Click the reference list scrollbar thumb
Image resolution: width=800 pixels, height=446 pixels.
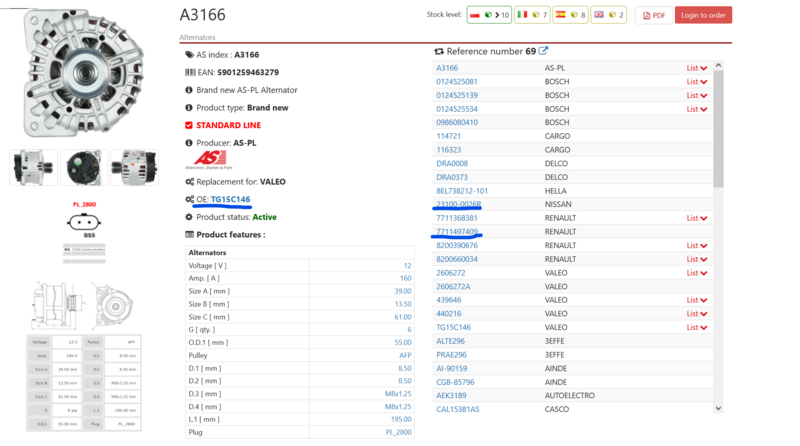718,129
